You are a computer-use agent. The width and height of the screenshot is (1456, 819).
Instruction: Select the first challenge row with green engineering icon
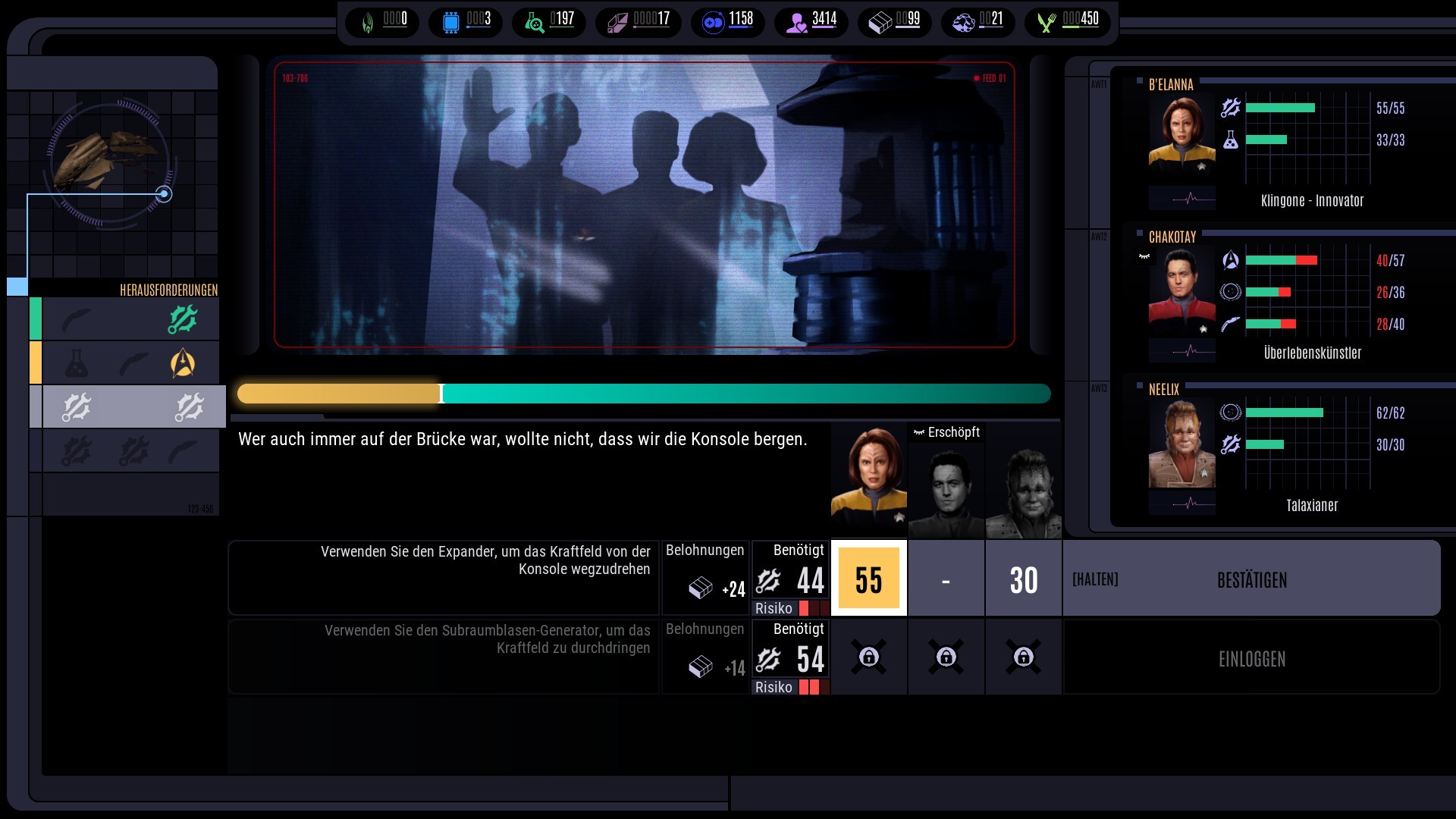coord(130,319)
